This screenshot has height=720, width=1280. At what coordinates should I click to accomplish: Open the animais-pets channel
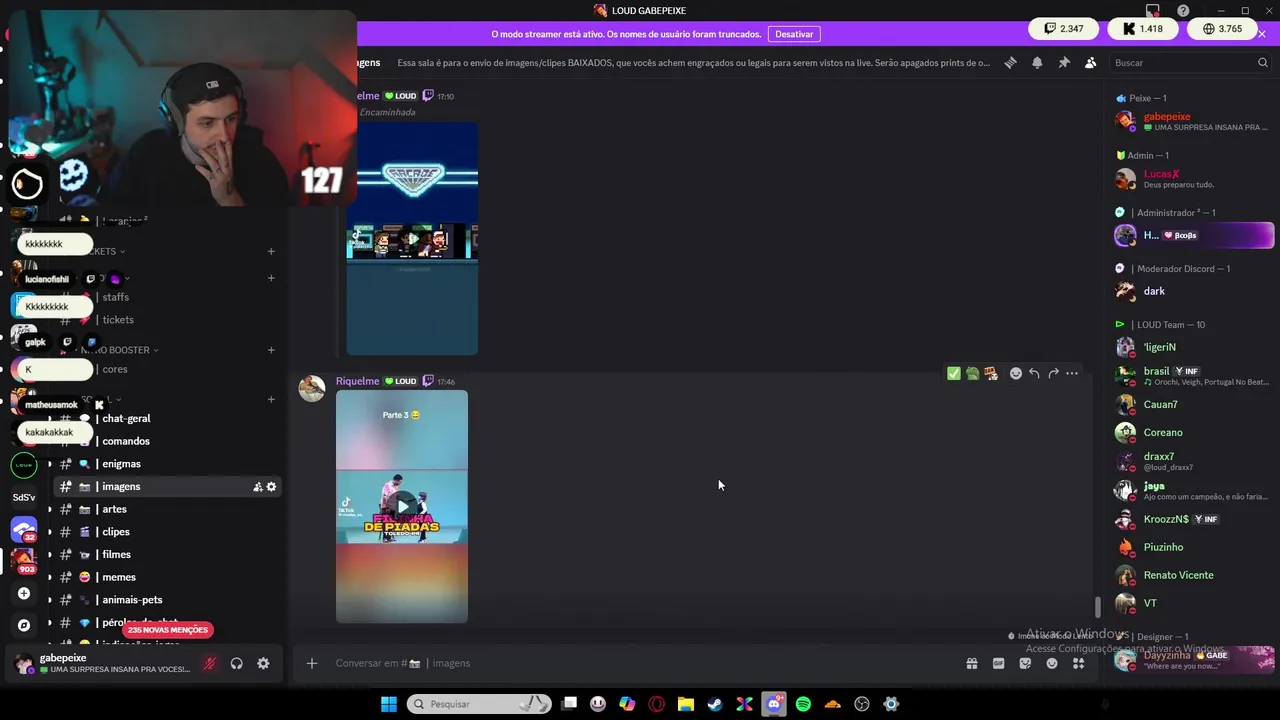[165, 600]
